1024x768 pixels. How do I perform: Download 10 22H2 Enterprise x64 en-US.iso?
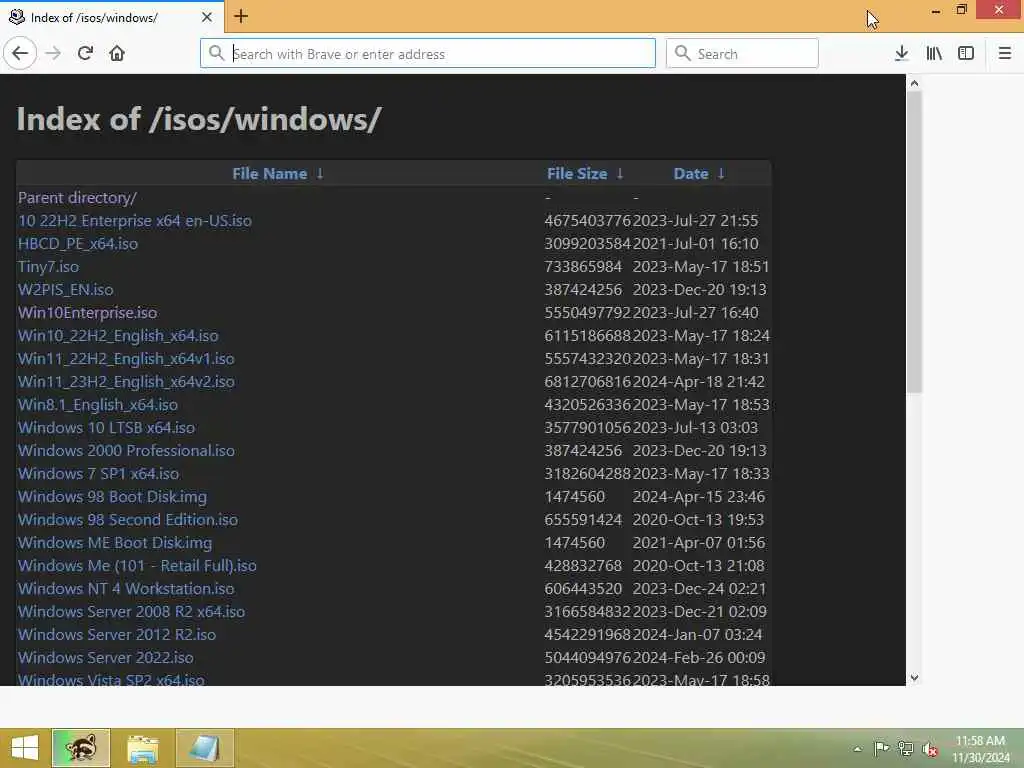(x=135, y=221)
